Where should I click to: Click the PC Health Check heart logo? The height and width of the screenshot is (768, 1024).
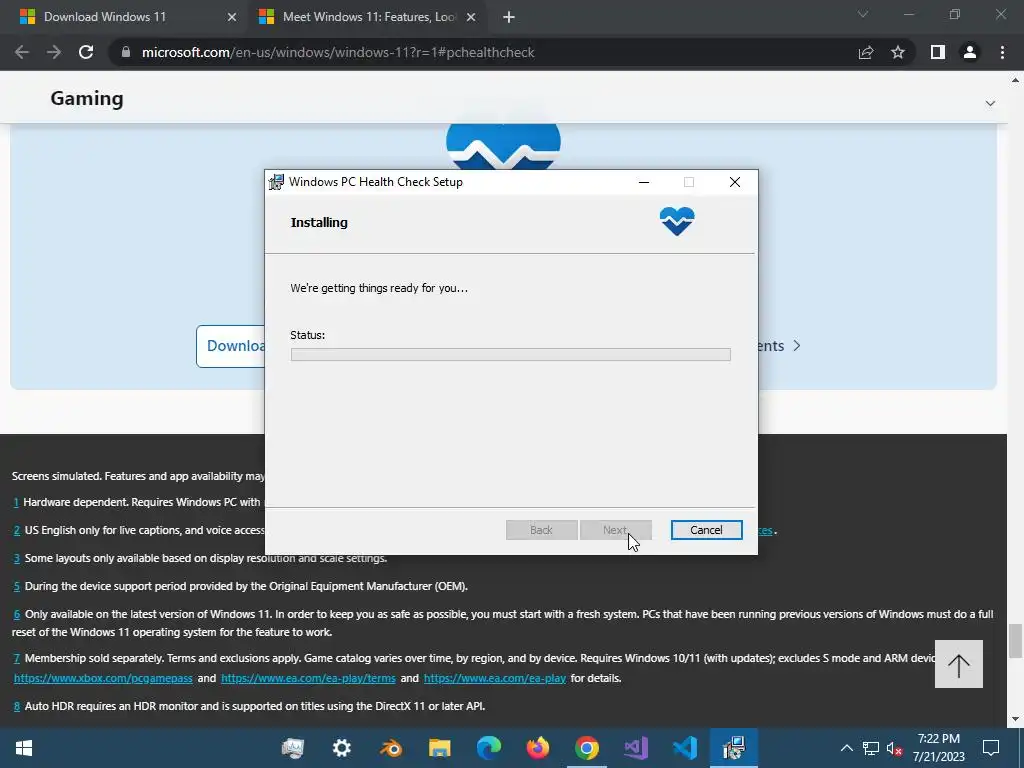pos(677,221)
